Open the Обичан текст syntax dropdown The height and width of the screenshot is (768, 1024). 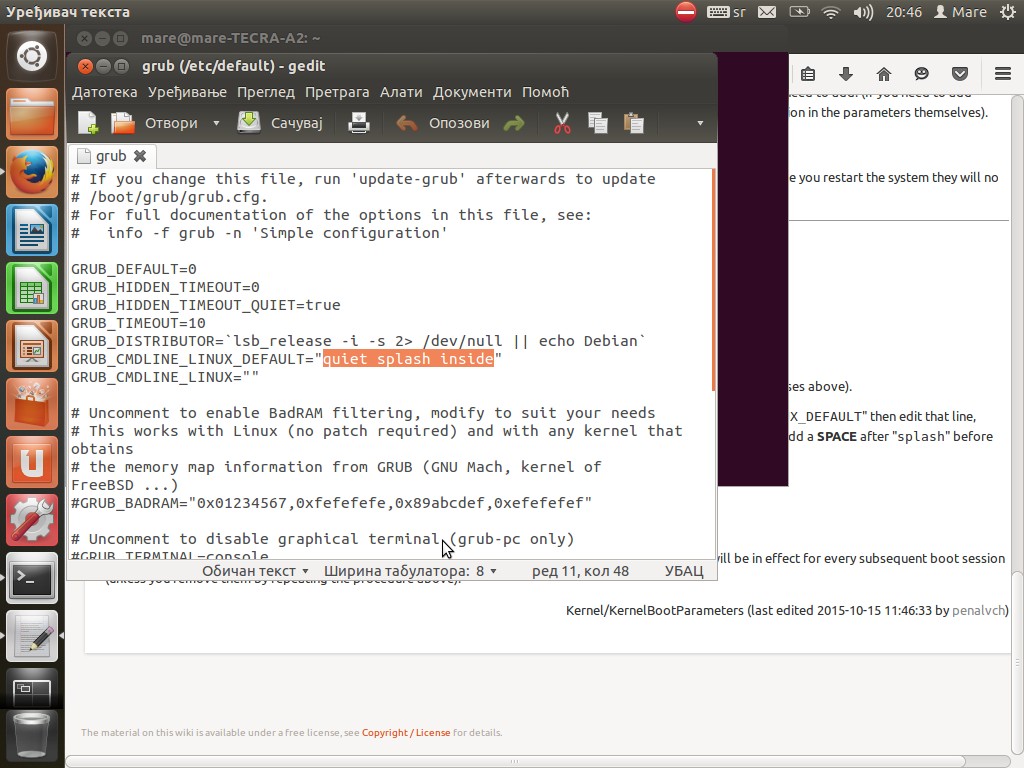coord(255,571)
